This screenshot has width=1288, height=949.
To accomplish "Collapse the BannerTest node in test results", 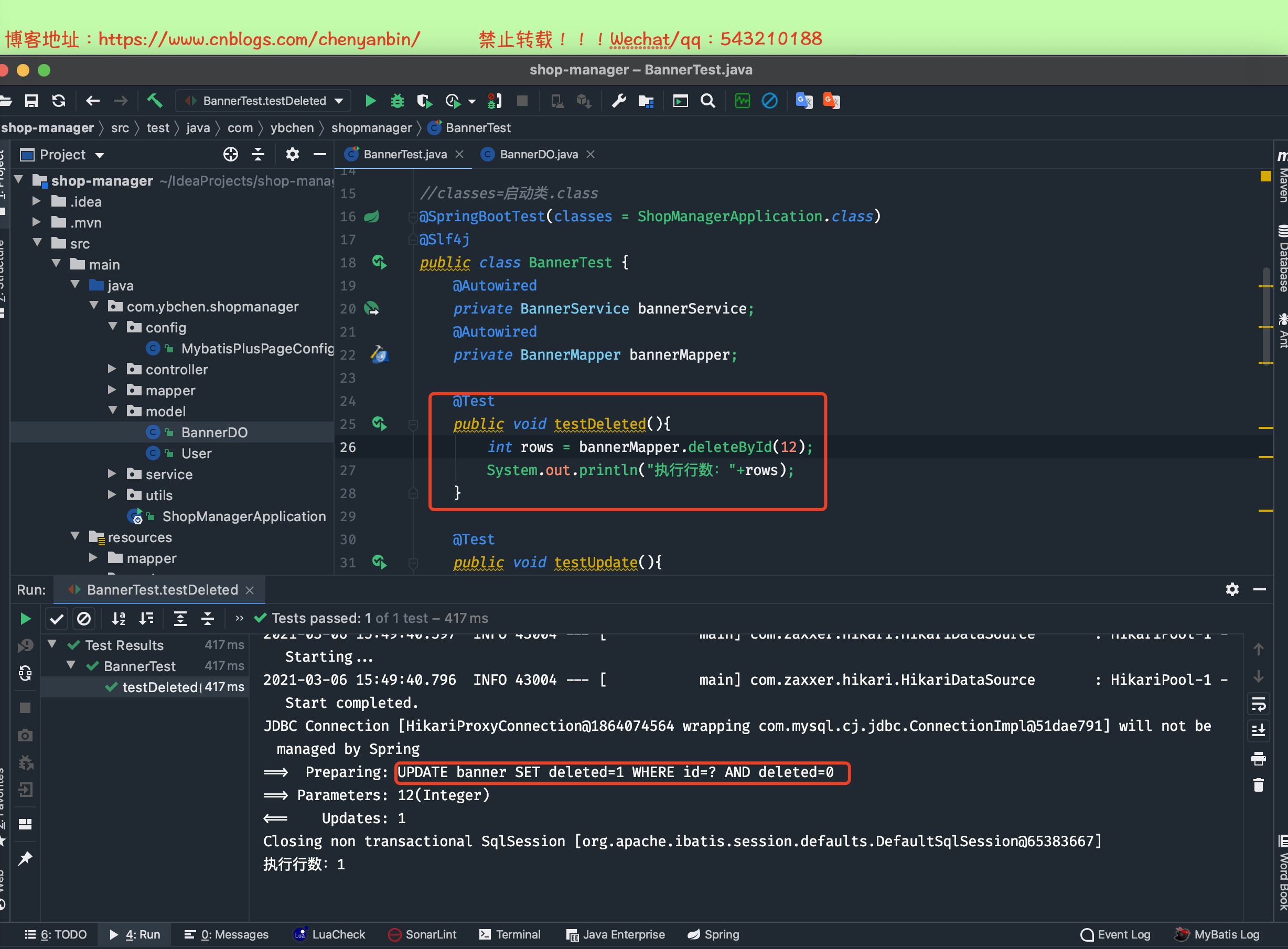I will click(x=71, y=666).
